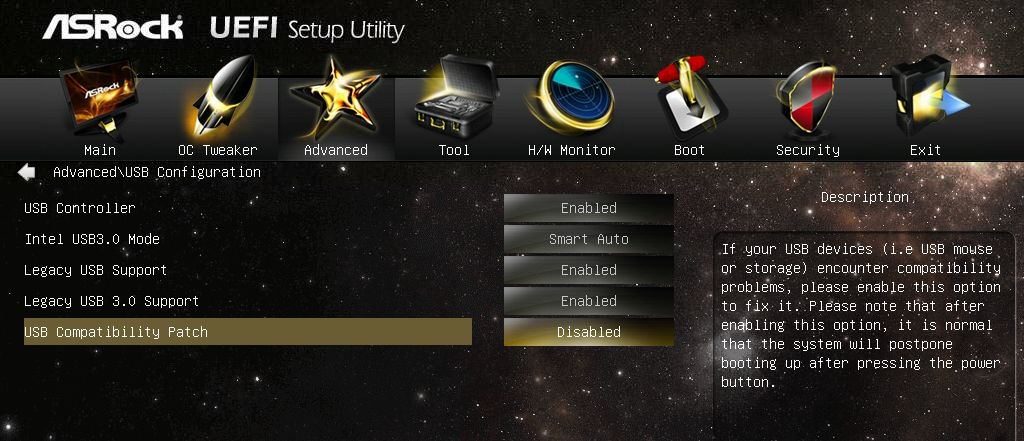Open the Boot joystick icon

click(x=690, y=97)
